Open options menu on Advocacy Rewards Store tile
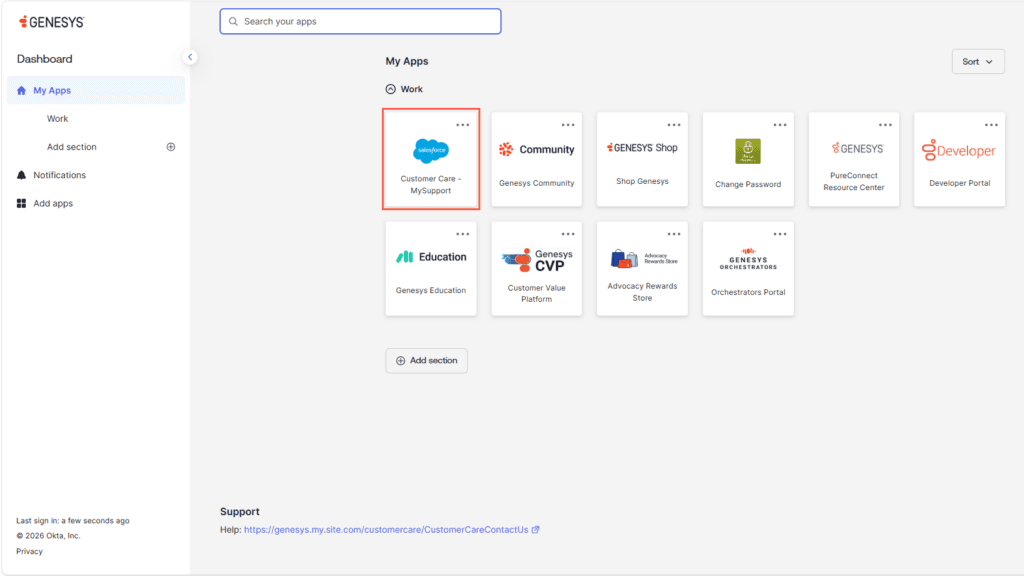 674,234
